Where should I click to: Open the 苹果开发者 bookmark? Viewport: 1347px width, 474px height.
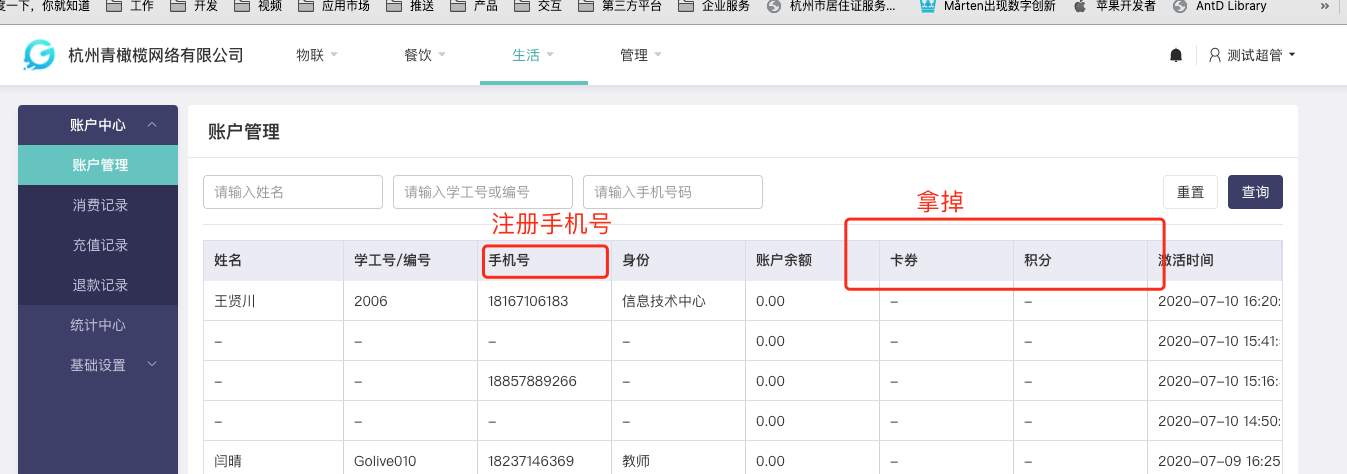pyautogui.click(x=1114, y=6)
